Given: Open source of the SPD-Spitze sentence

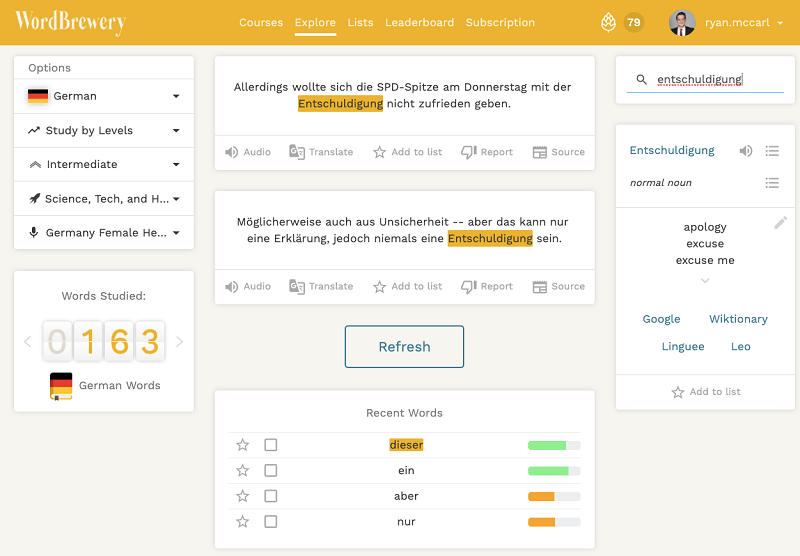Looking at the screenshot, I should click(559, 152).
